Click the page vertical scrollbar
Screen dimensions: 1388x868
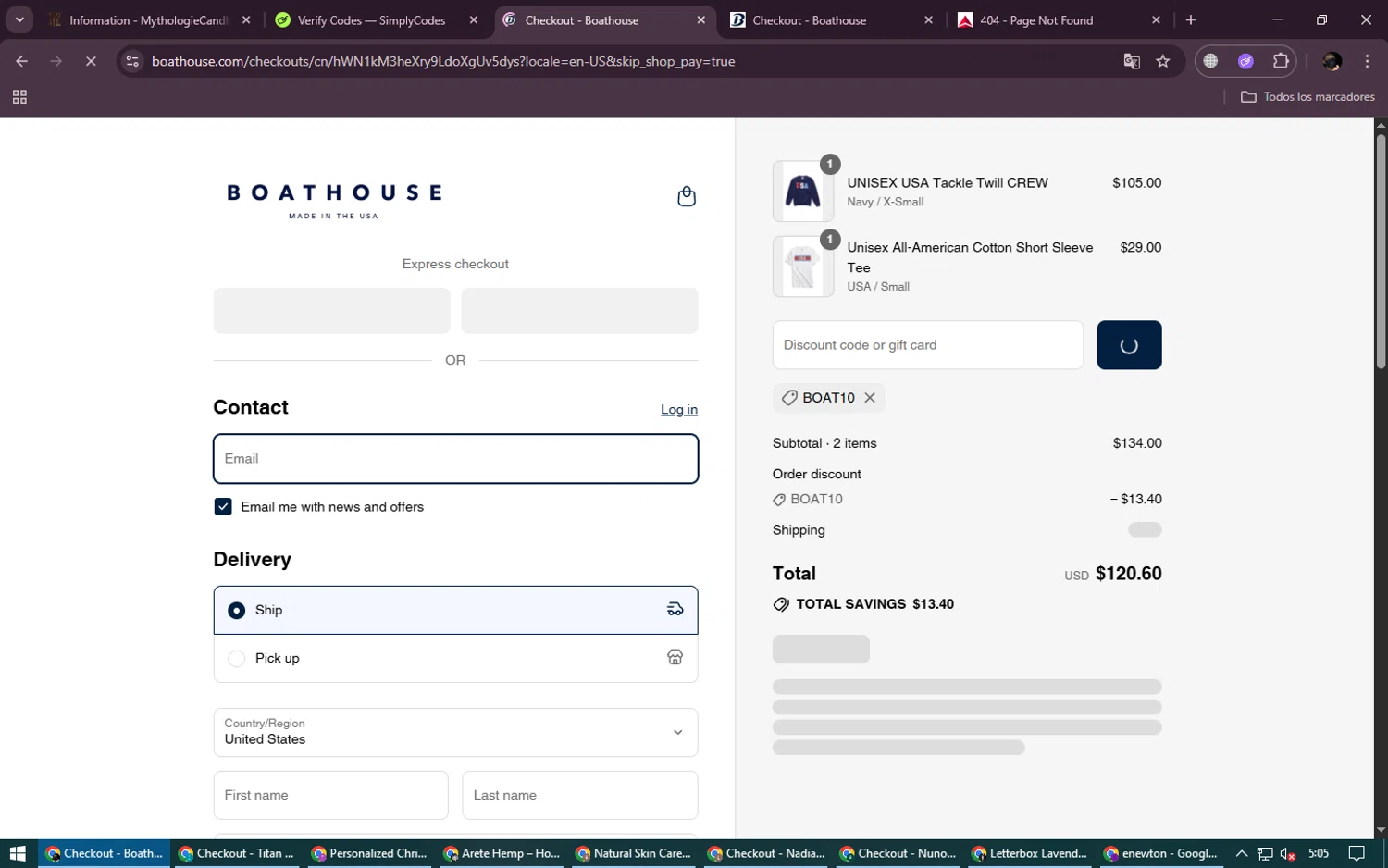(x=1381, y=252)
